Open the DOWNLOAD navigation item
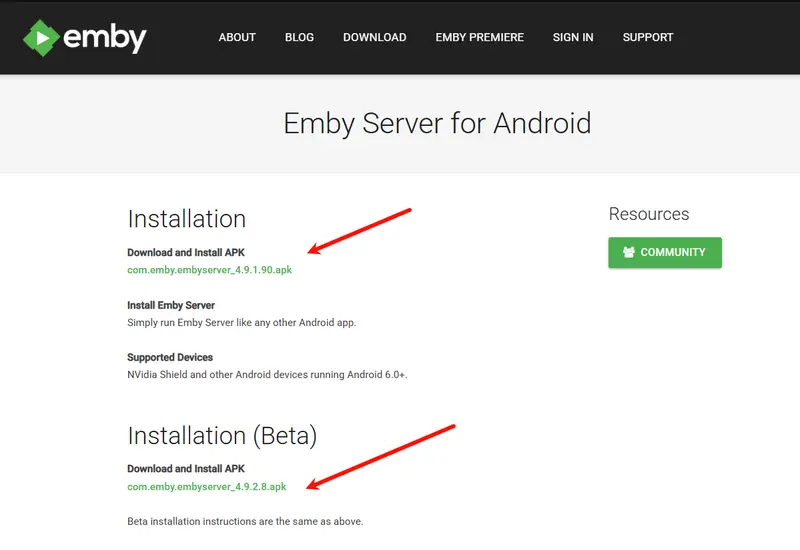 point(374,37)
